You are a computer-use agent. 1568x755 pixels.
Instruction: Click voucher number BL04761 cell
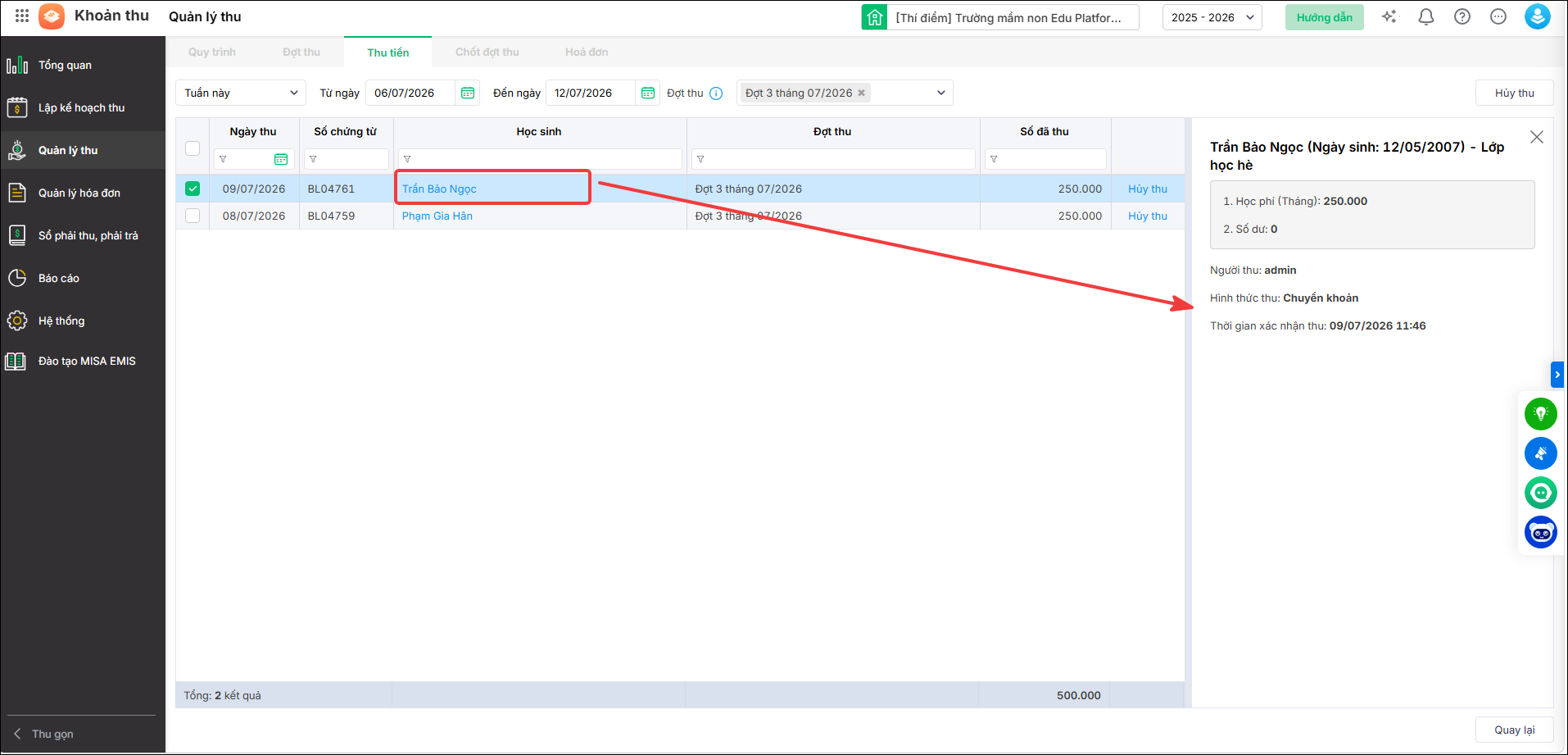pyautogui.click(x=331, y=189)
